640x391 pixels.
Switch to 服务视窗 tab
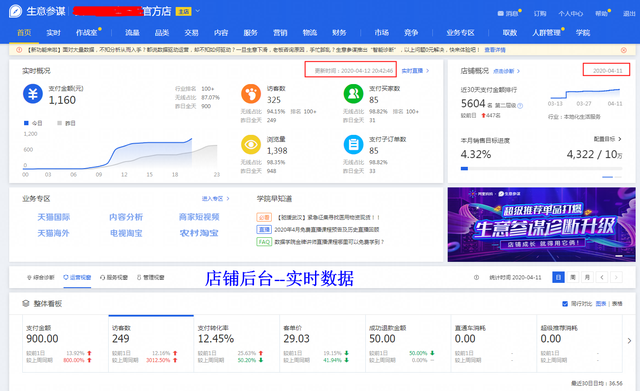(114, 278)
